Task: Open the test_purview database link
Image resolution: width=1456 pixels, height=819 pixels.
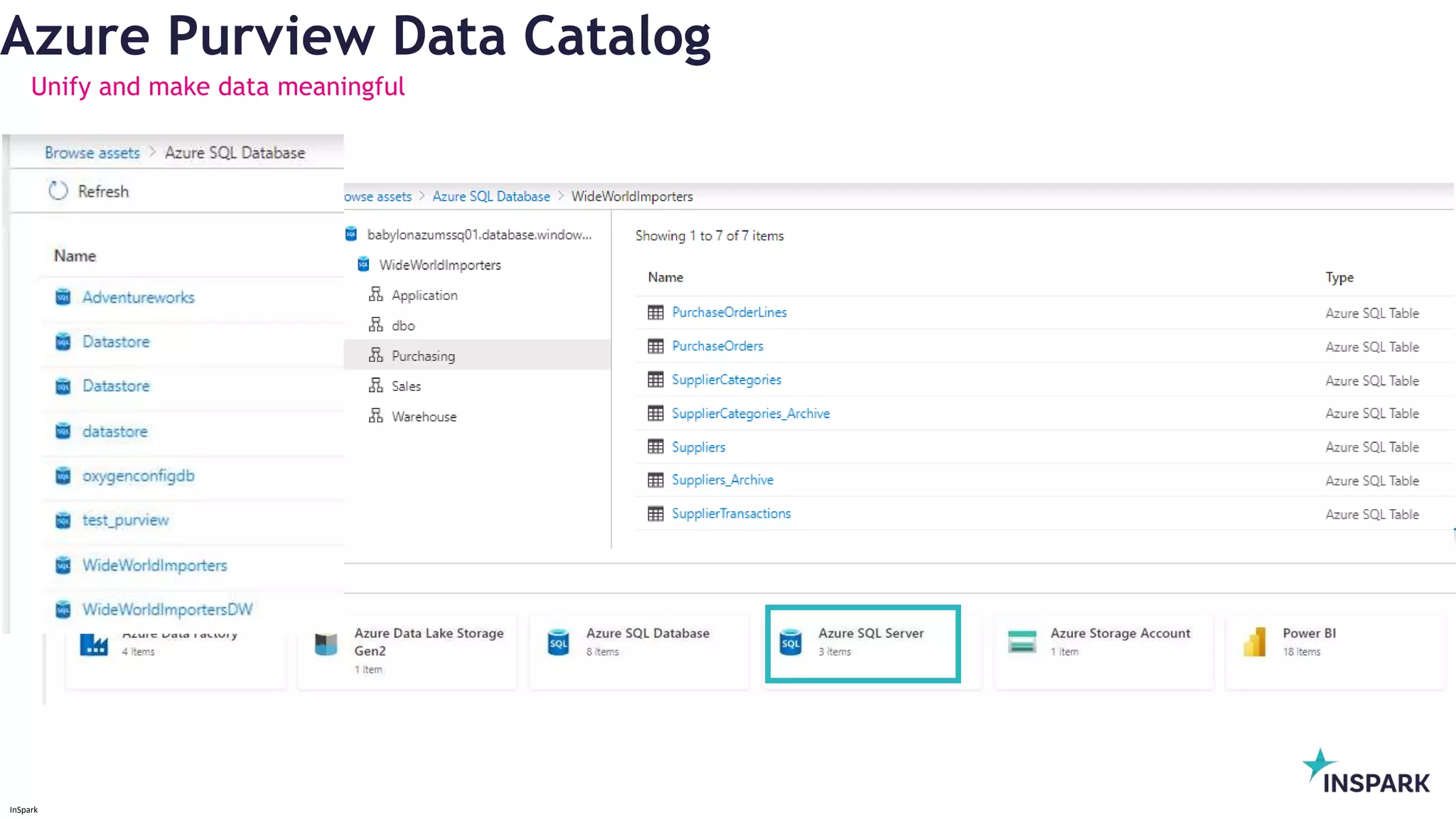Action: click(126, 520)
